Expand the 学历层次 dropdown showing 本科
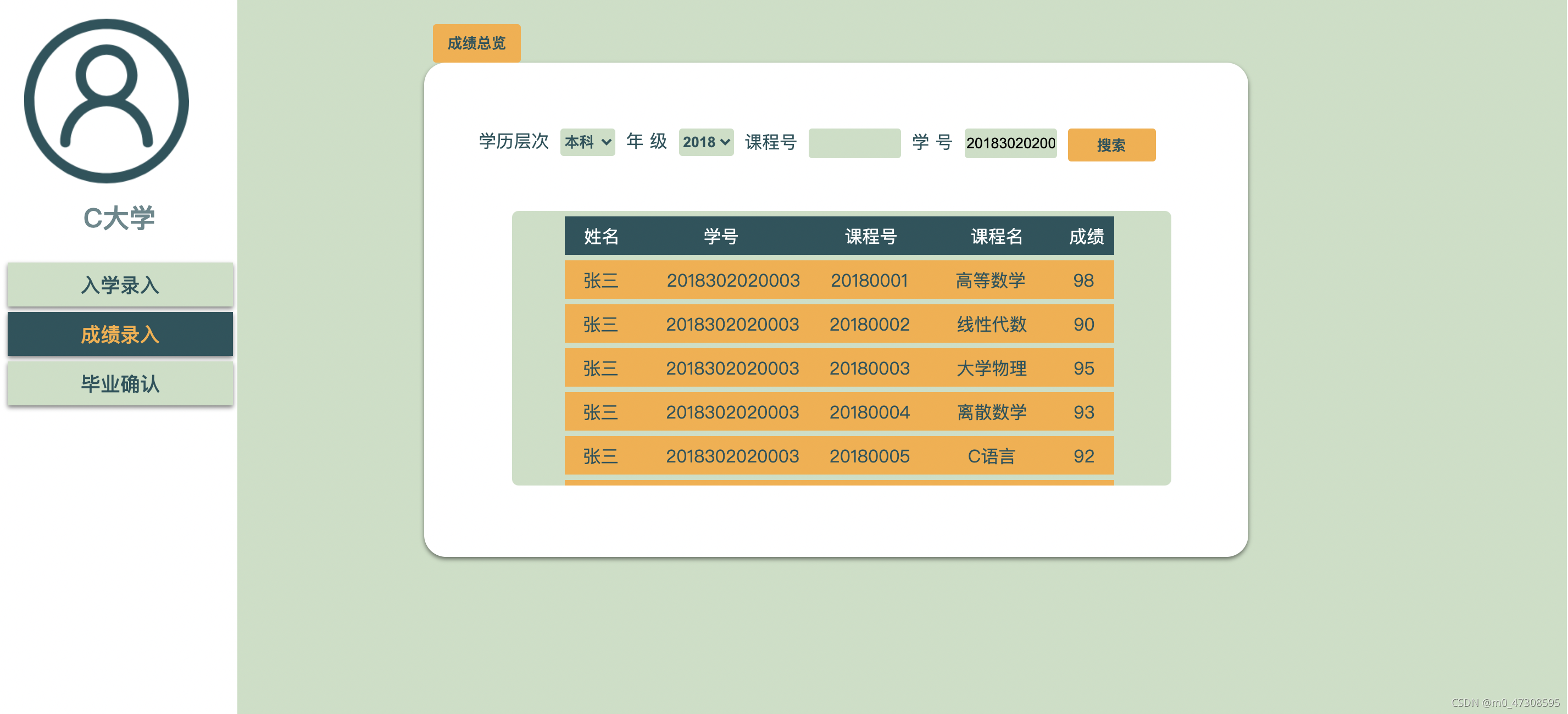This screenshot has width=1568, height=714. coord(587,142)
